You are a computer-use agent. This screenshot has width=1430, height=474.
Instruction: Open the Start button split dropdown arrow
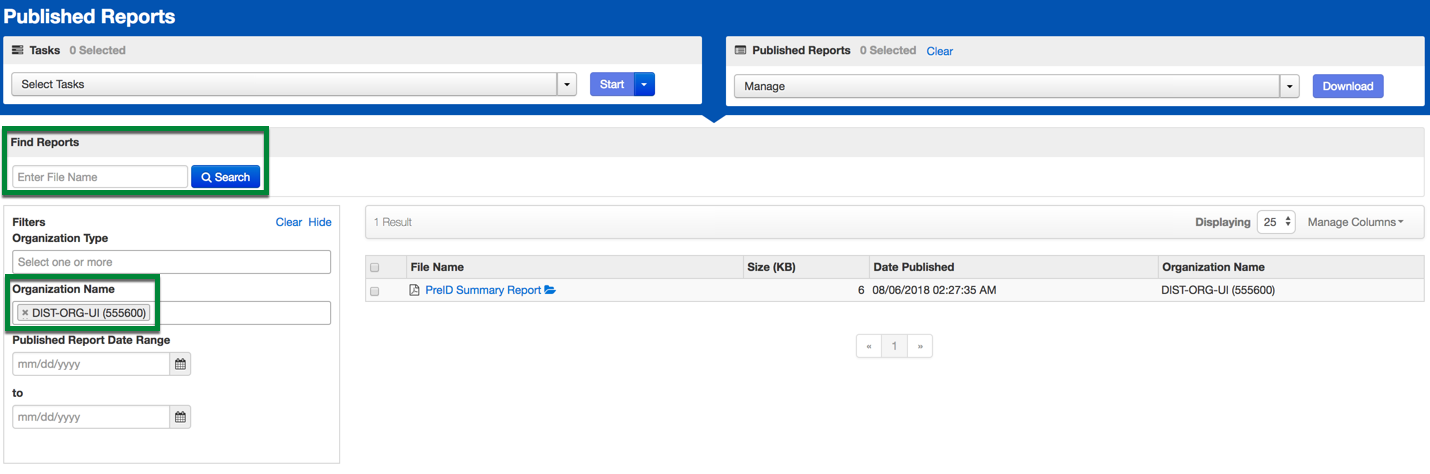pyautogui.click(x=645, y=85)
